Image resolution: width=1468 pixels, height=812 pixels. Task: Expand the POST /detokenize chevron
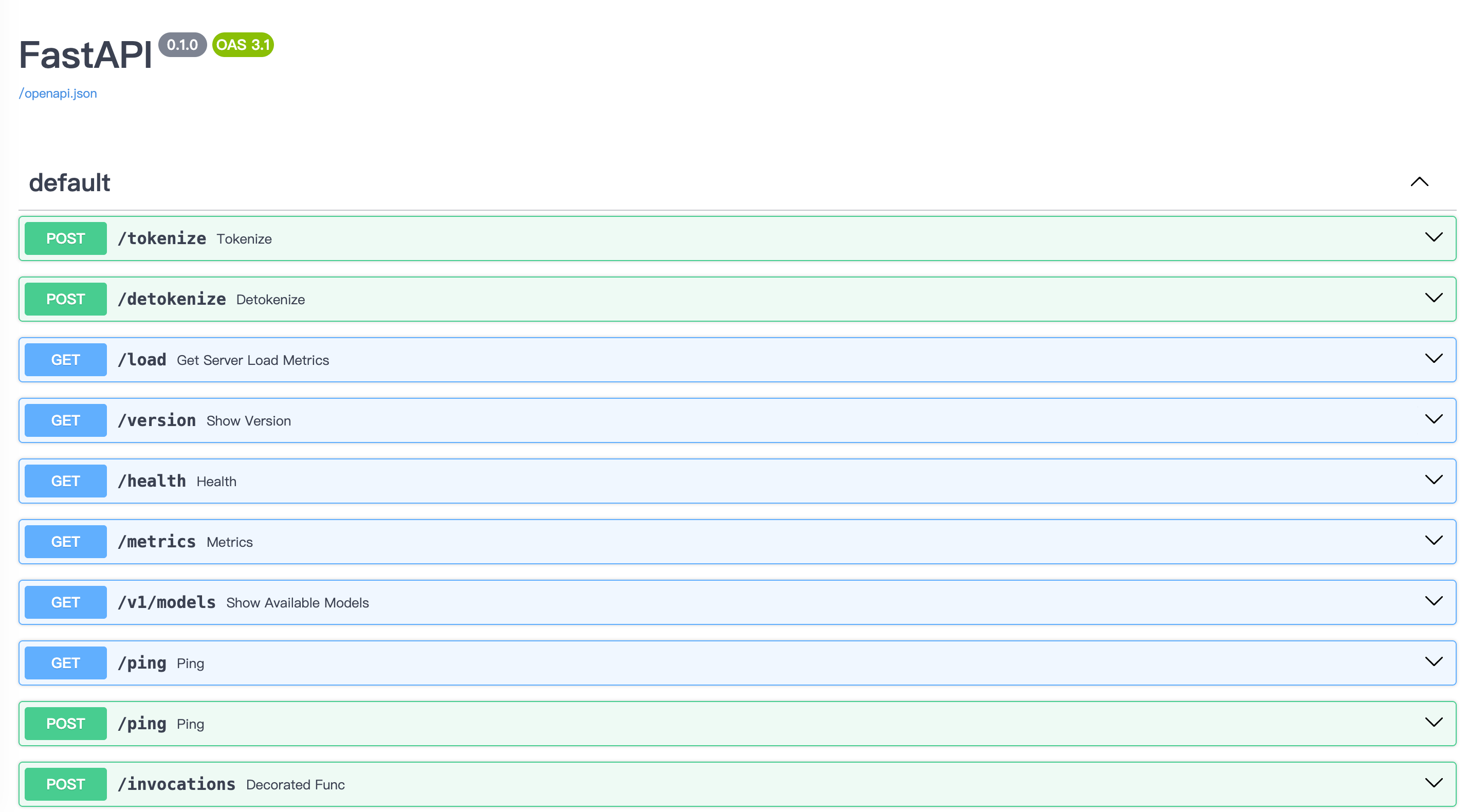click(x=1433, y=298)
